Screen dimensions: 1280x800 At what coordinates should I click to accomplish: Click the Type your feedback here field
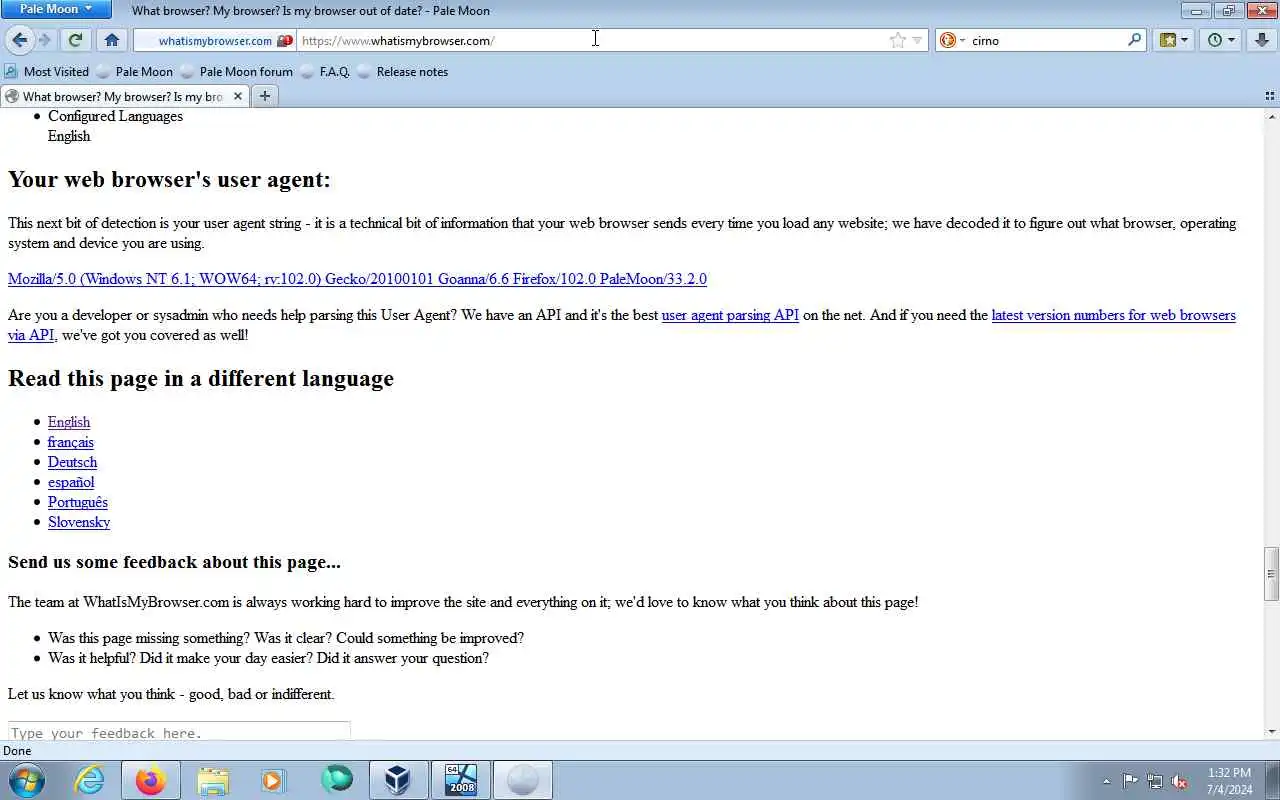tap(179, 732)
